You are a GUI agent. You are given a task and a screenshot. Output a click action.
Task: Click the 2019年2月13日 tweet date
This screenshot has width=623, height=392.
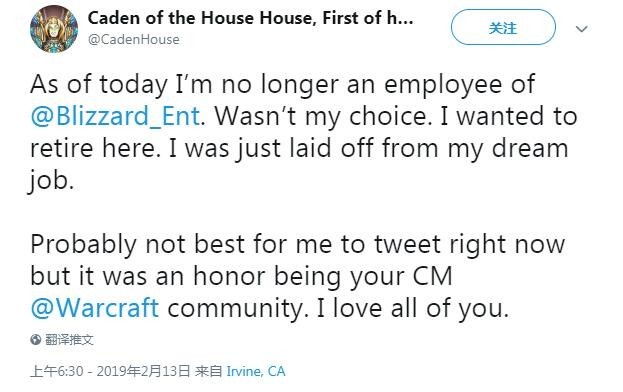click(x=143, y=371)
